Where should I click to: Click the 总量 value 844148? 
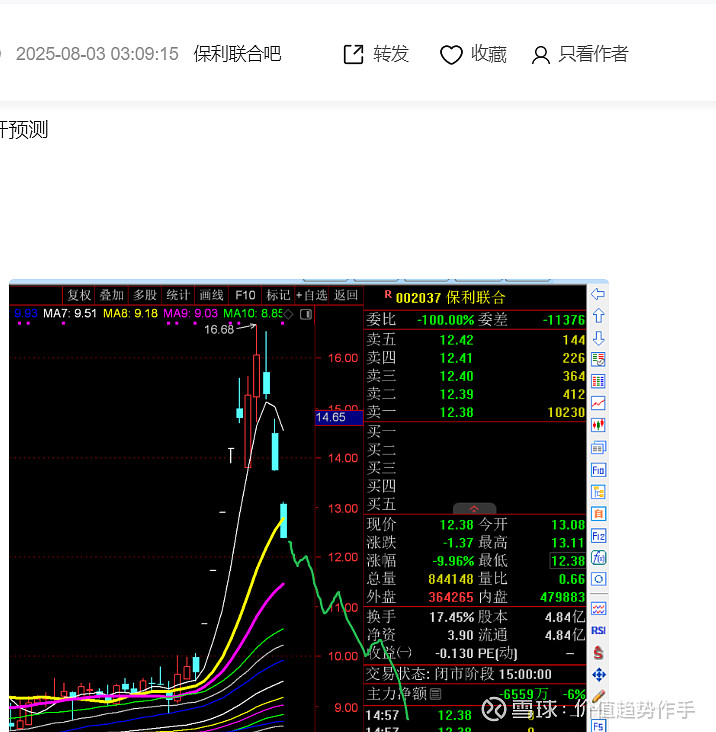pyautogui.click(x=451, y=579)
